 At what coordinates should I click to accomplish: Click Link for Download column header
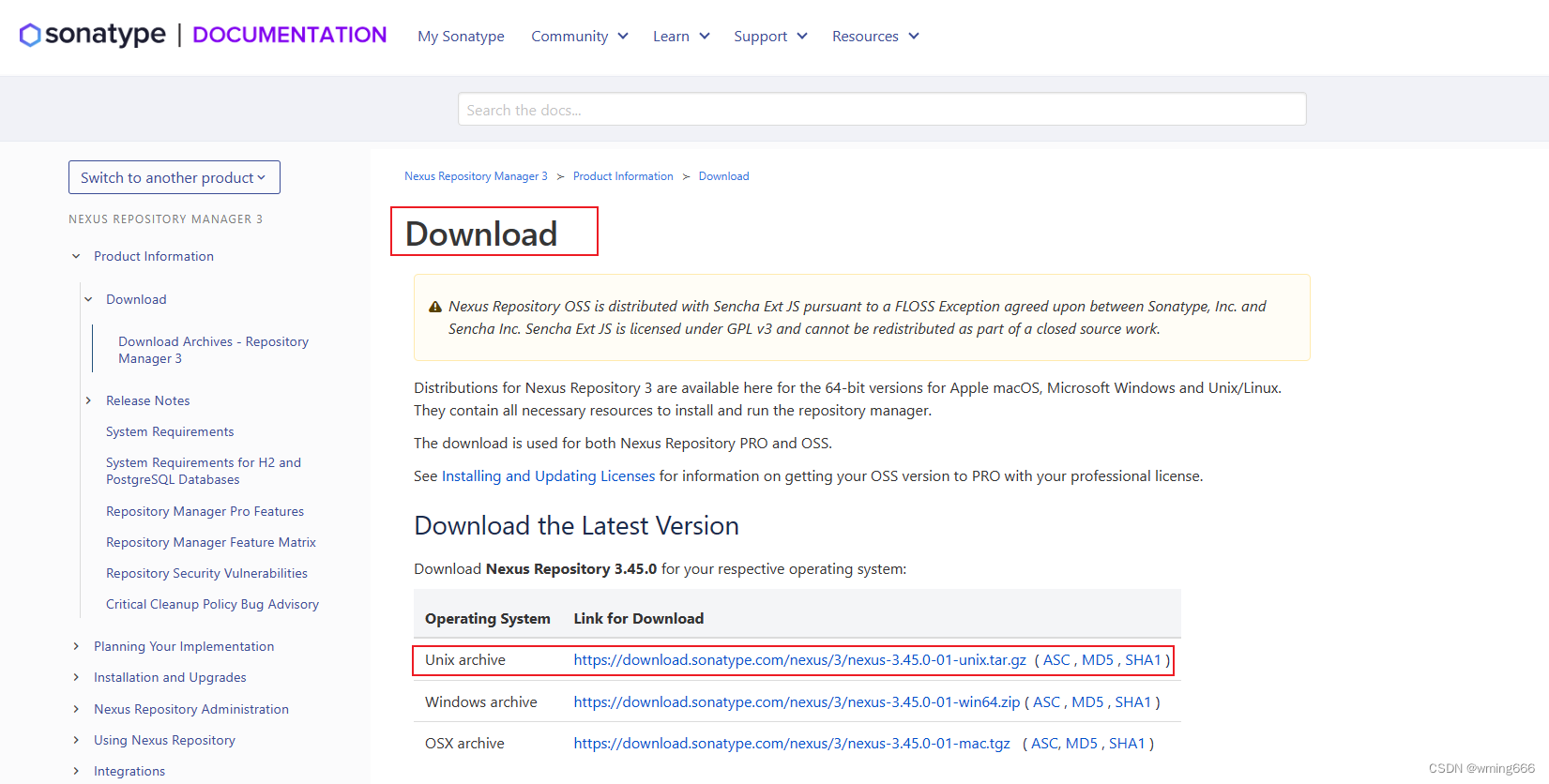[639, 619]
